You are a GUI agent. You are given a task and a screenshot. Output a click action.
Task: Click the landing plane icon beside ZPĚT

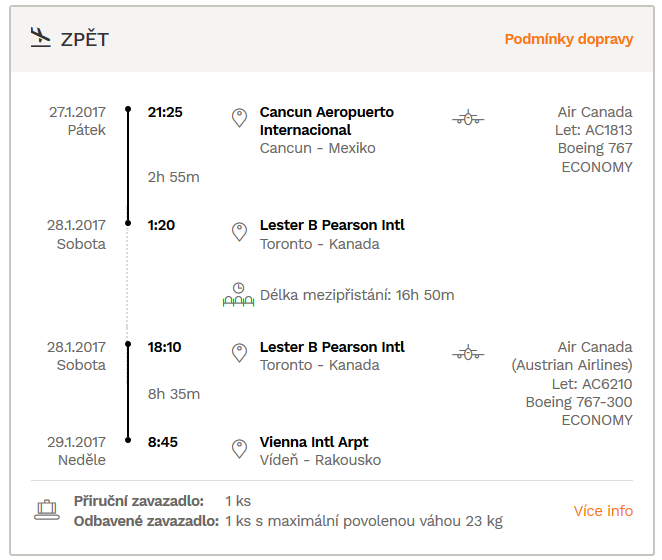[41, 37]
